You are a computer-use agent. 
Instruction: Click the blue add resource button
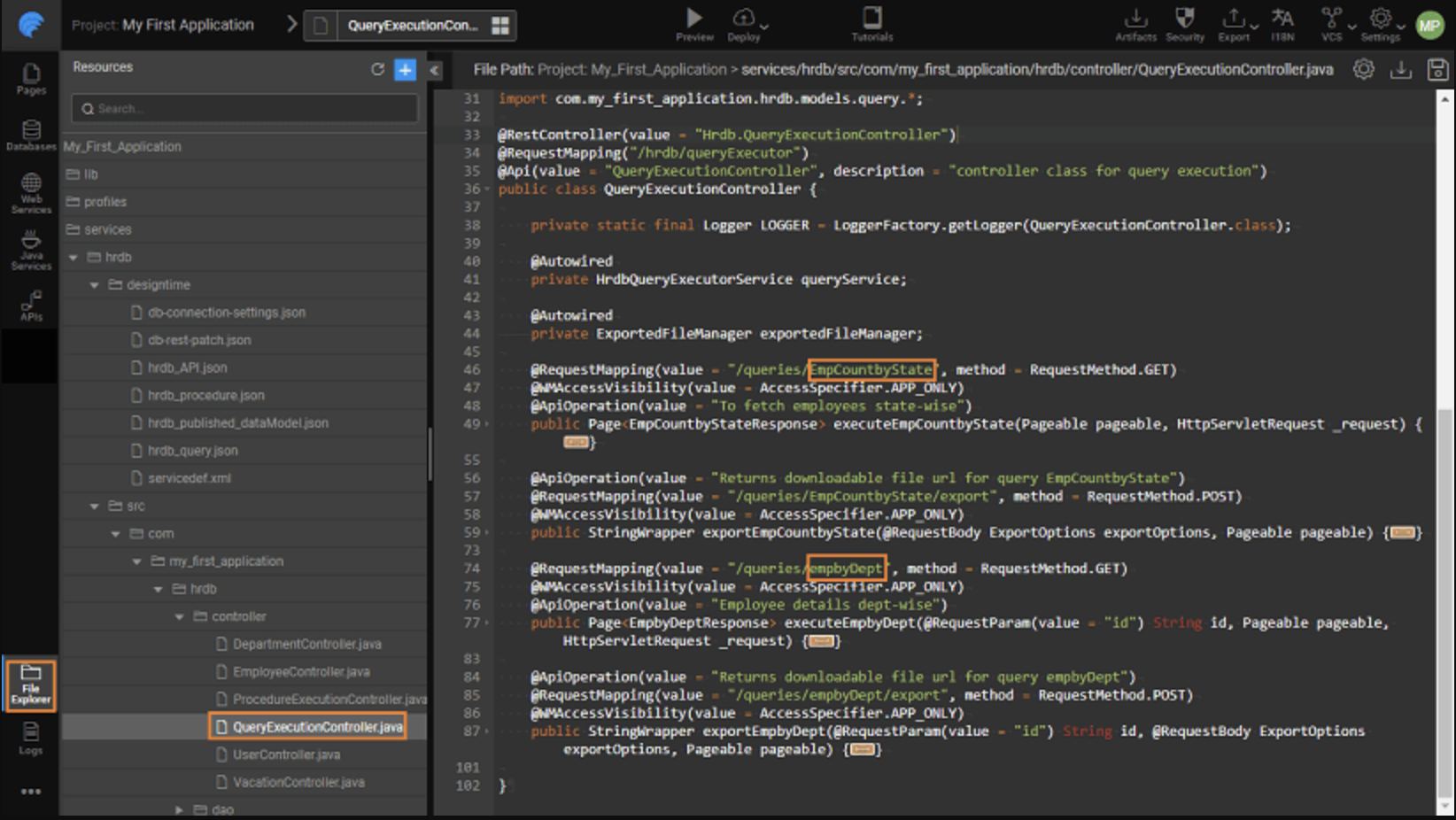pos(405,69)
